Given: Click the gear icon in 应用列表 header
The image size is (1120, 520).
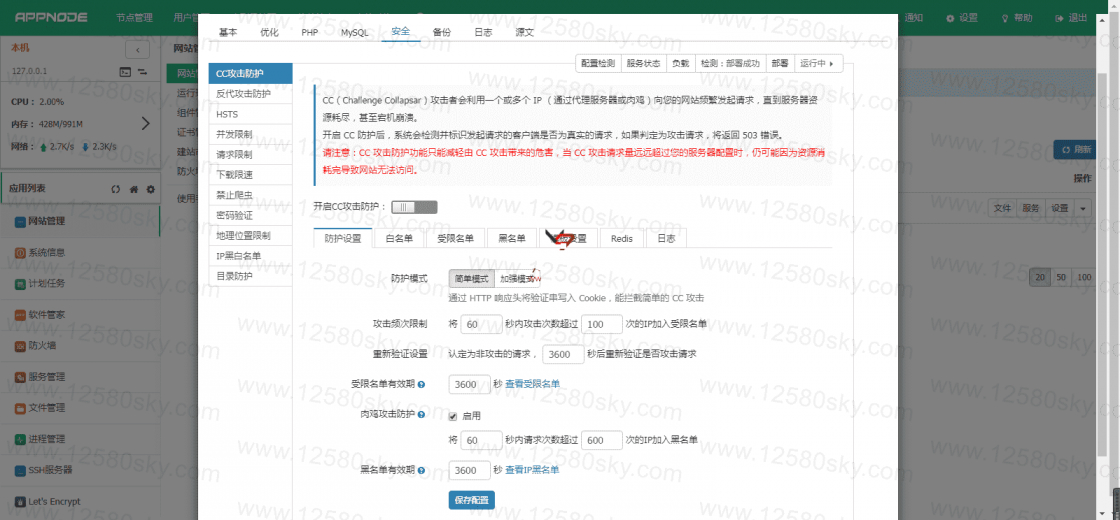Looking at the screenshot, I should [x=150, y=189].
